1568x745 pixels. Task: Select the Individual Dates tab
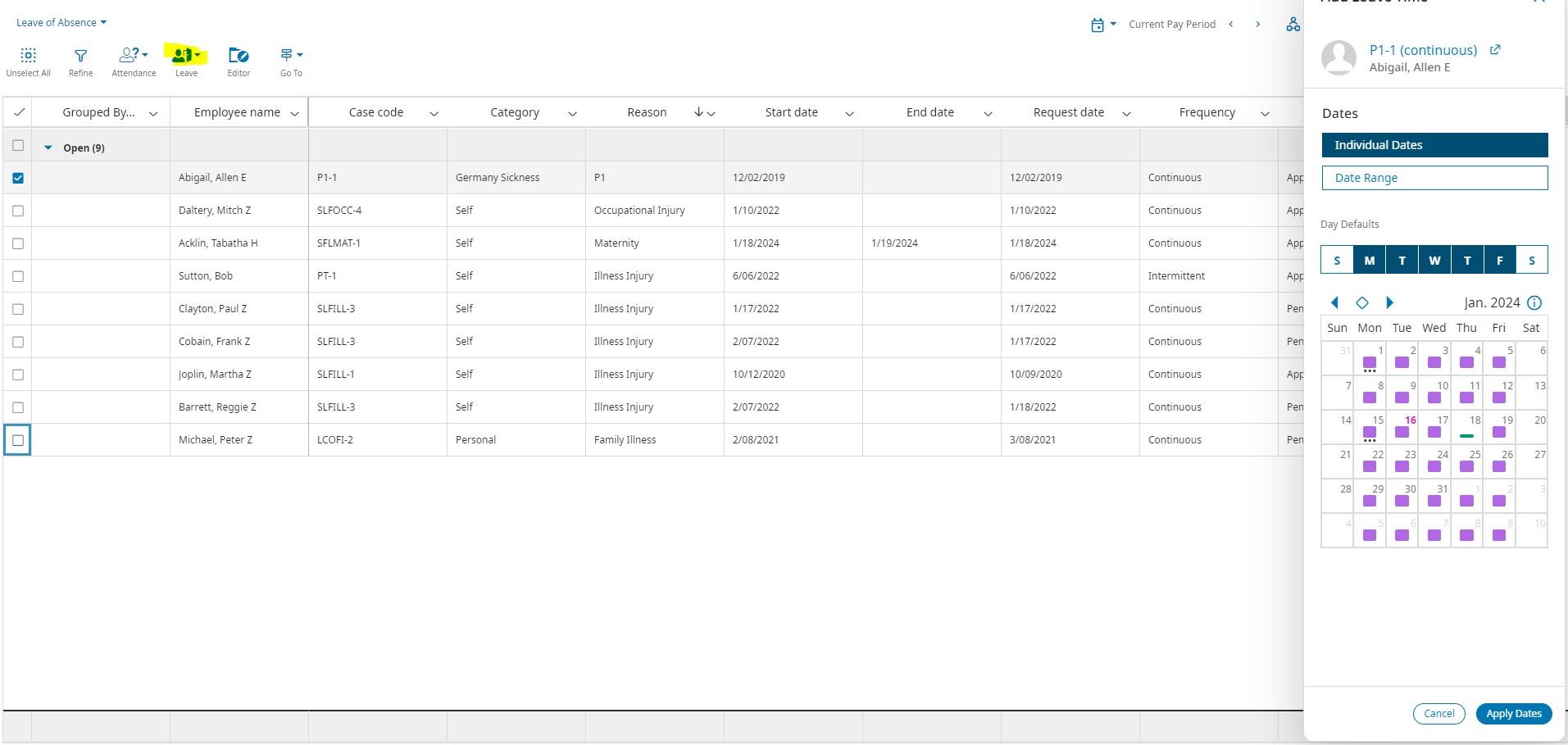tap(1434, 145)
